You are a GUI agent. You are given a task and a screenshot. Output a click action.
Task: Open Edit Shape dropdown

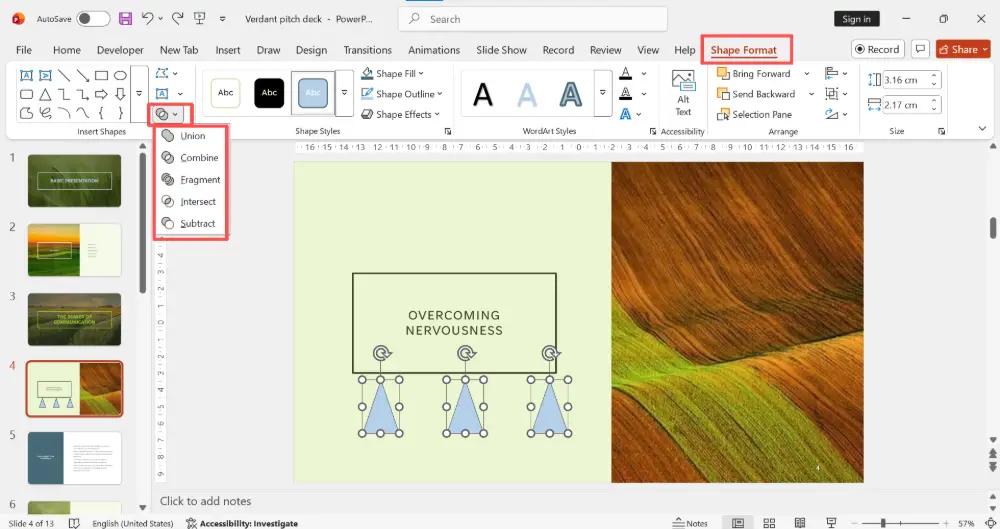(x=167, y=73)
